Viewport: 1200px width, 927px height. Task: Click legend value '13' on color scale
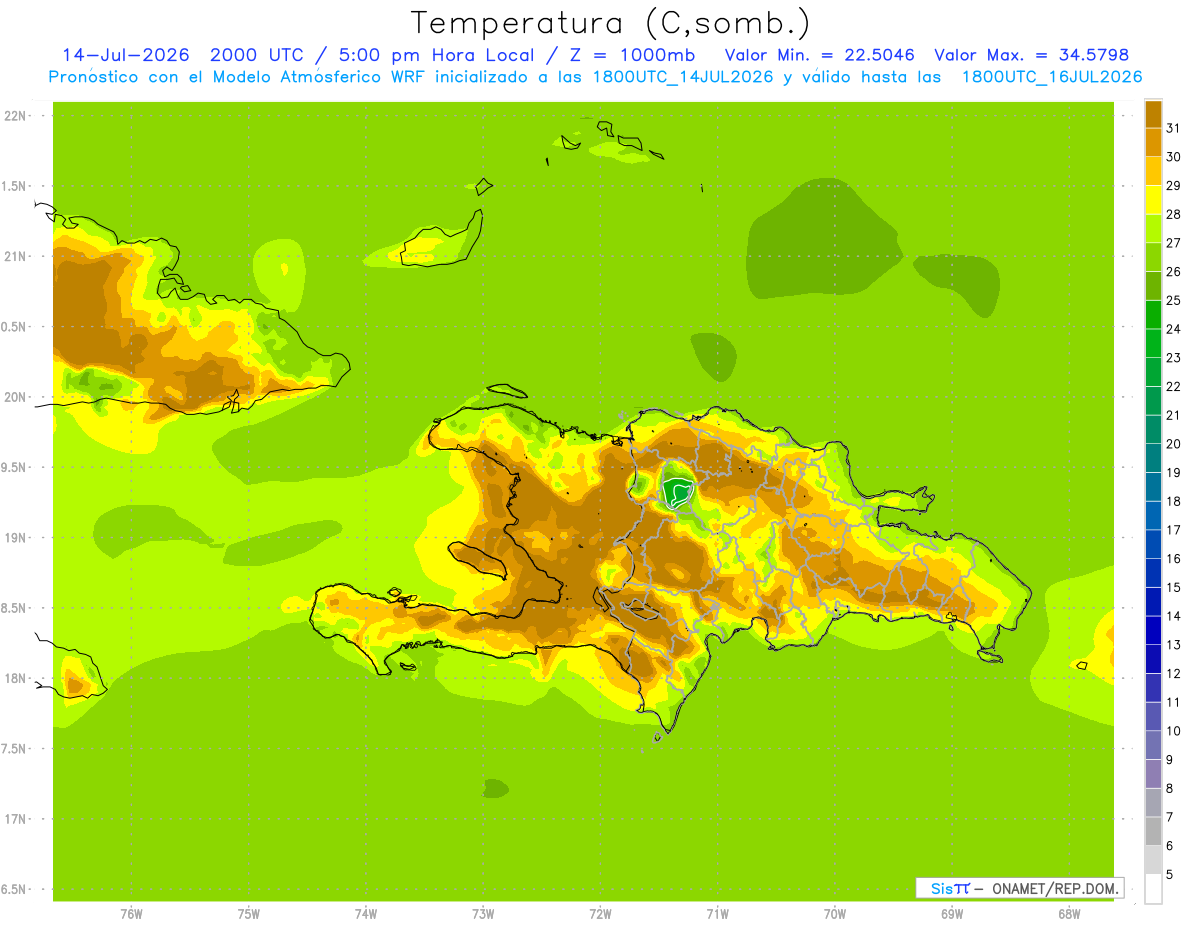1173,645
